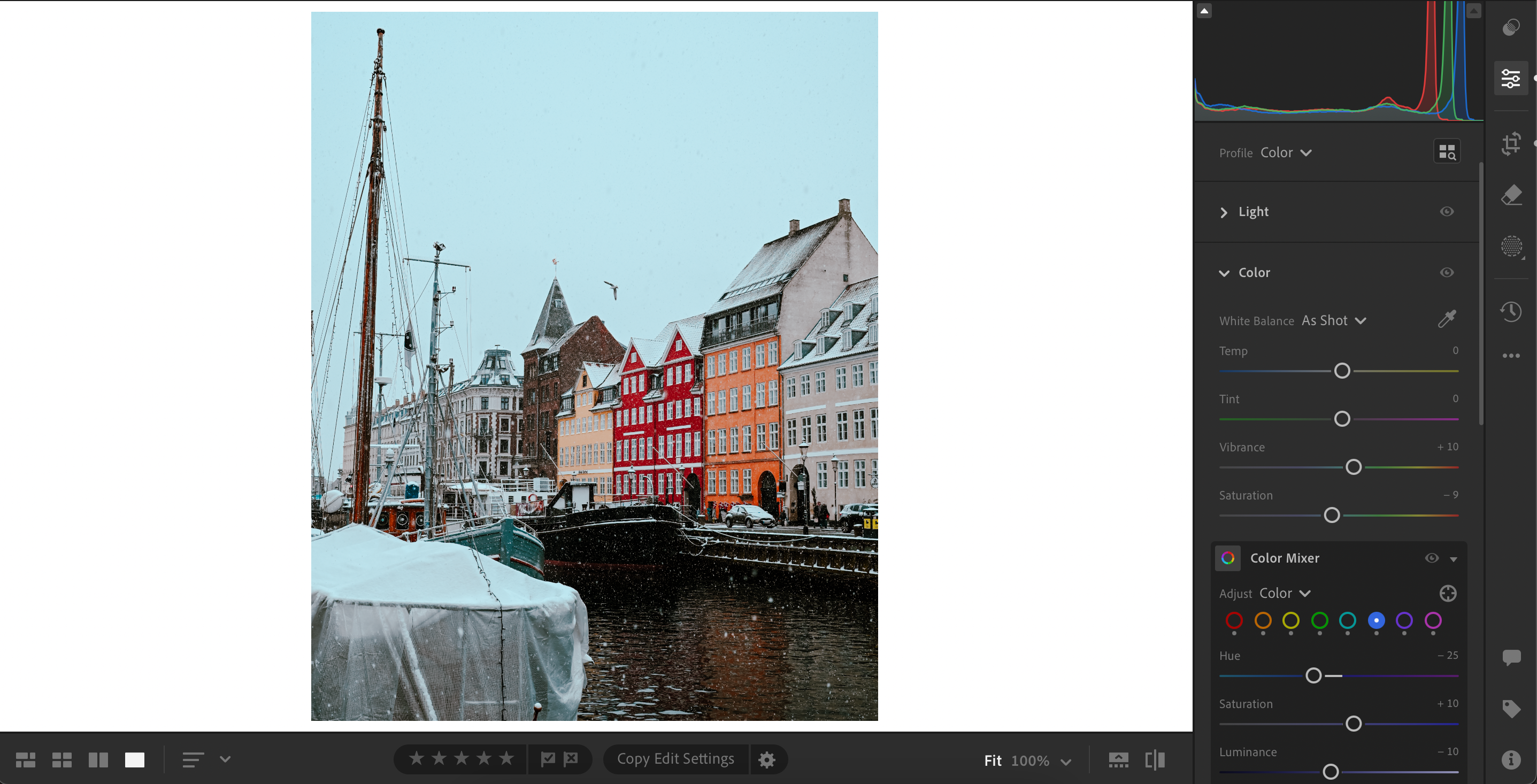This screenshot has height=784, width=1537.
Task: Open the Versions history panel
Action: (x=1512, y=311)
